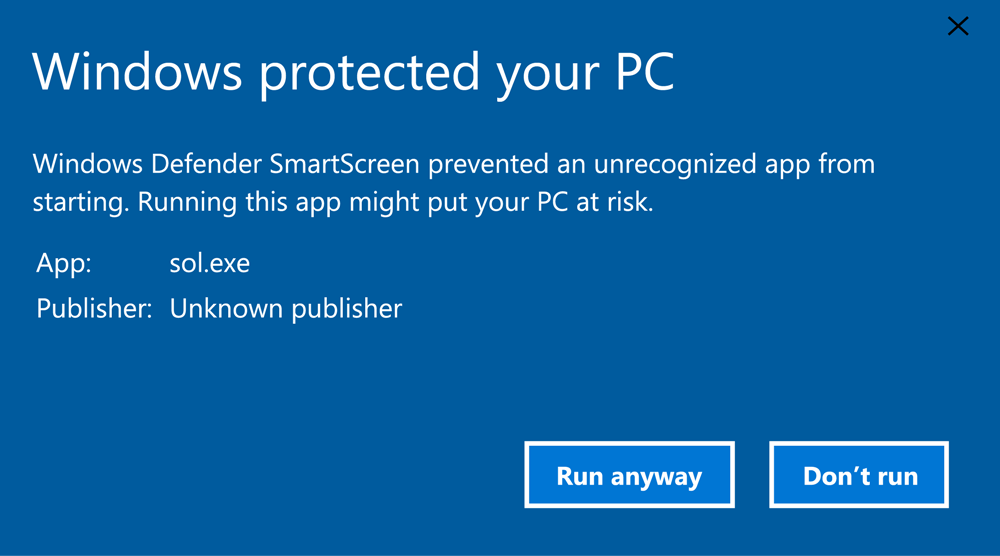Click the Run anyway button
This screenshot has width=1000, height=556.
629,475
